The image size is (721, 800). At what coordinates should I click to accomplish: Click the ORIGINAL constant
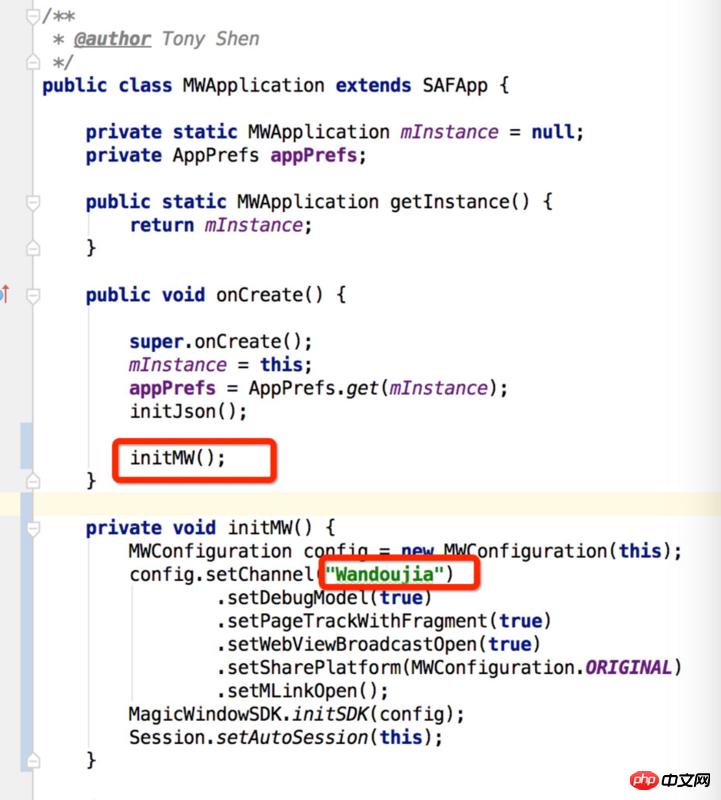[x=629, y=667]
